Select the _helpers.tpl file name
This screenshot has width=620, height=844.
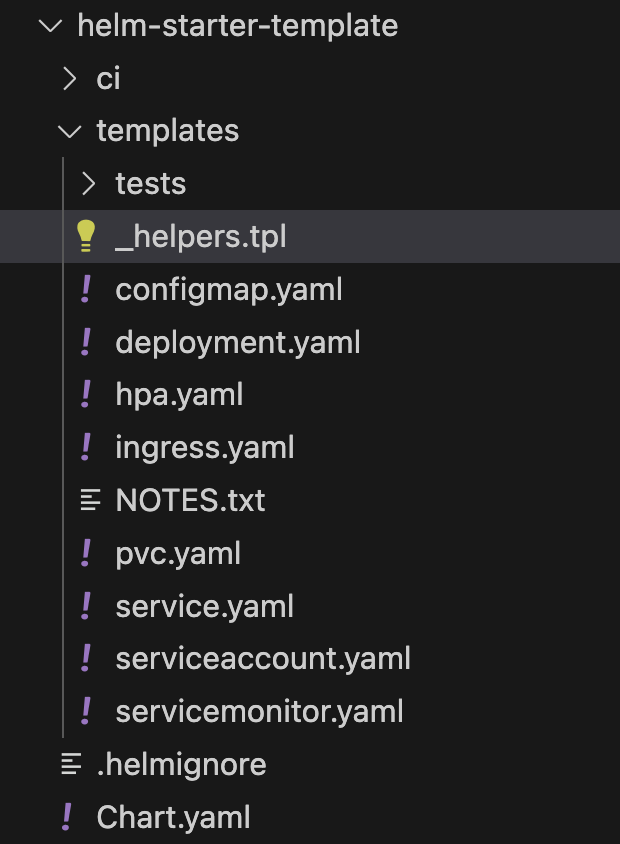pyautogui.click(x=201, y=236)
